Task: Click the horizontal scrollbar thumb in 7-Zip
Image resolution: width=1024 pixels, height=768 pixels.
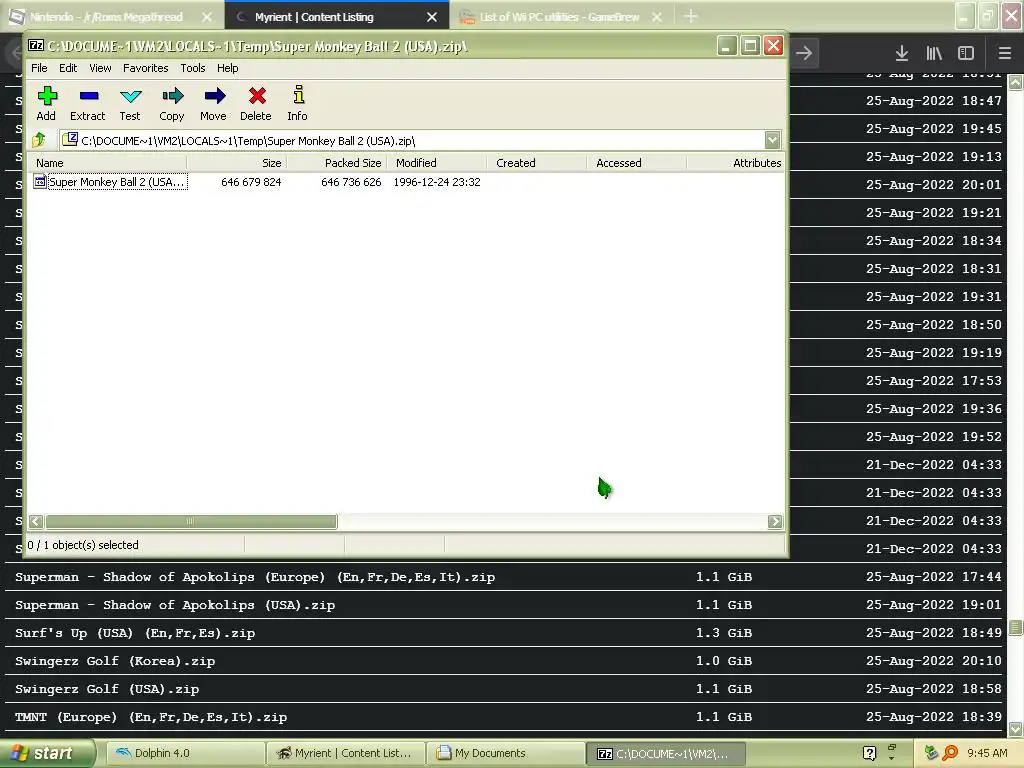Action: pos(191,521)
